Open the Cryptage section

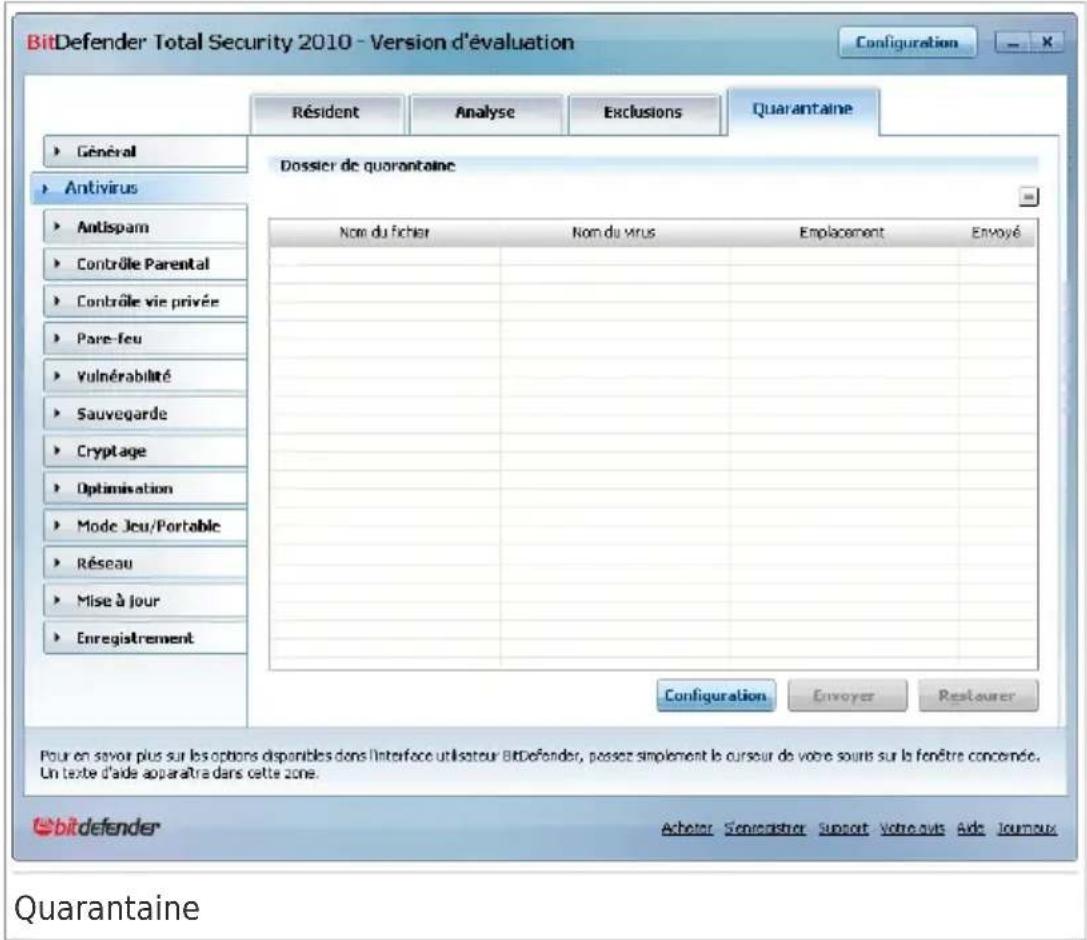point(145,451)
